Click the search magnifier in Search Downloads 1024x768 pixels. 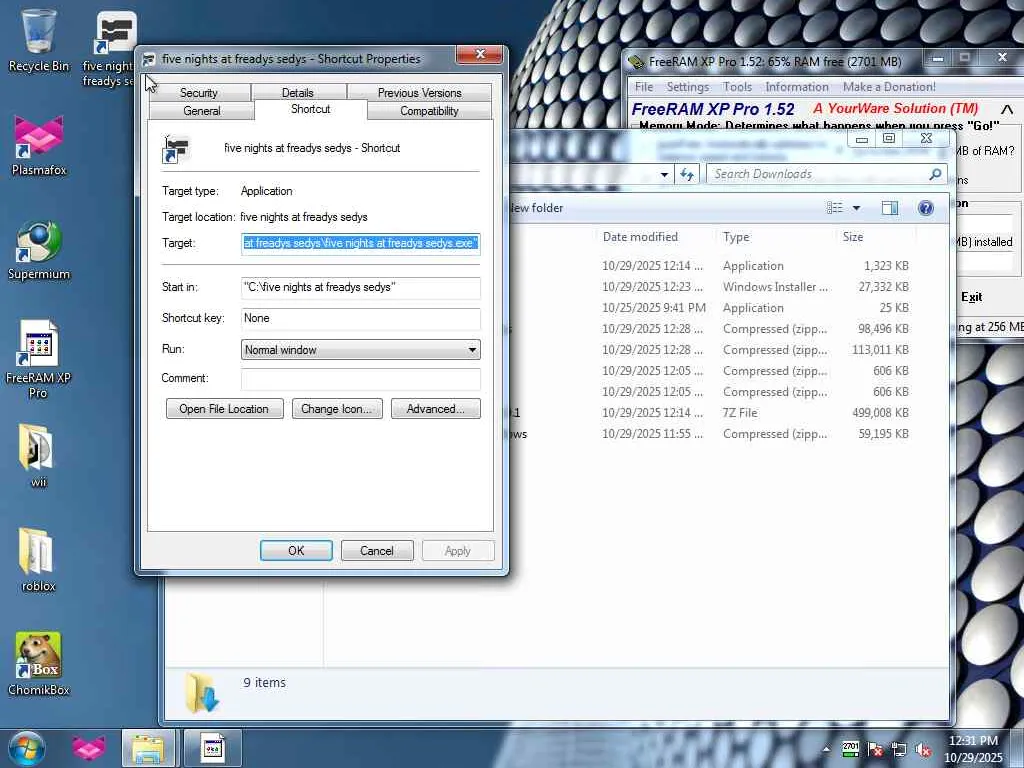point(935,174)
